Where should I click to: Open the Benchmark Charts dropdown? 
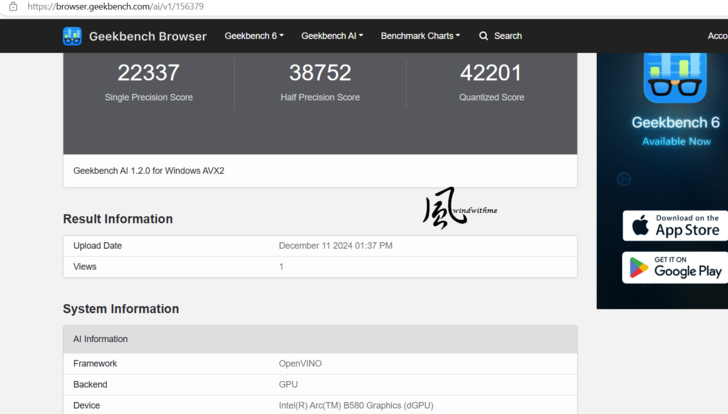tap(420, 36)
